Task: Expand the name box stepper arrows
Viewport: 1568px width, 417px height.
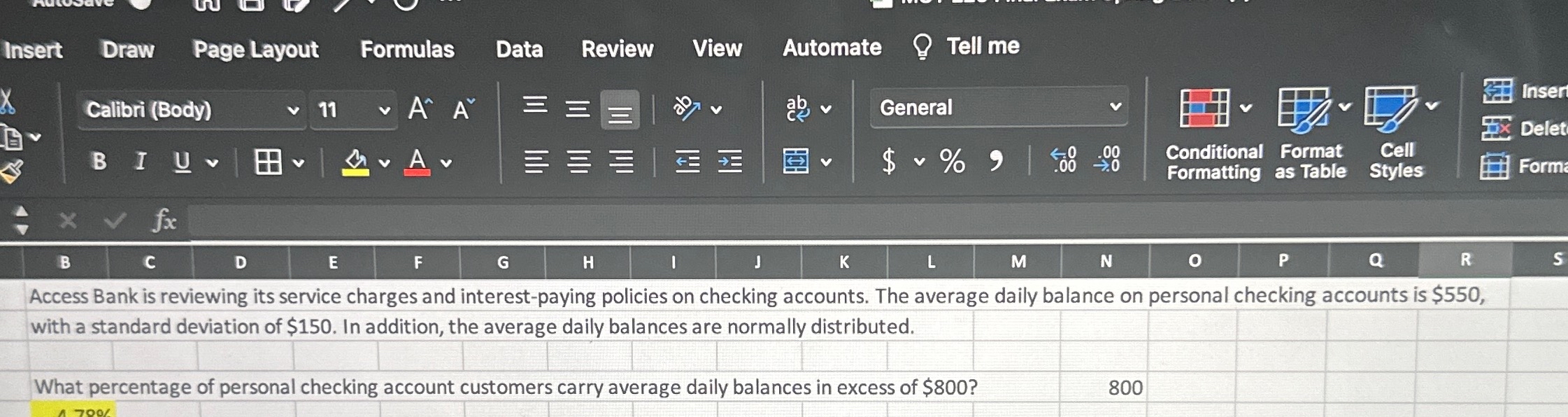Action: pos(22,220)
